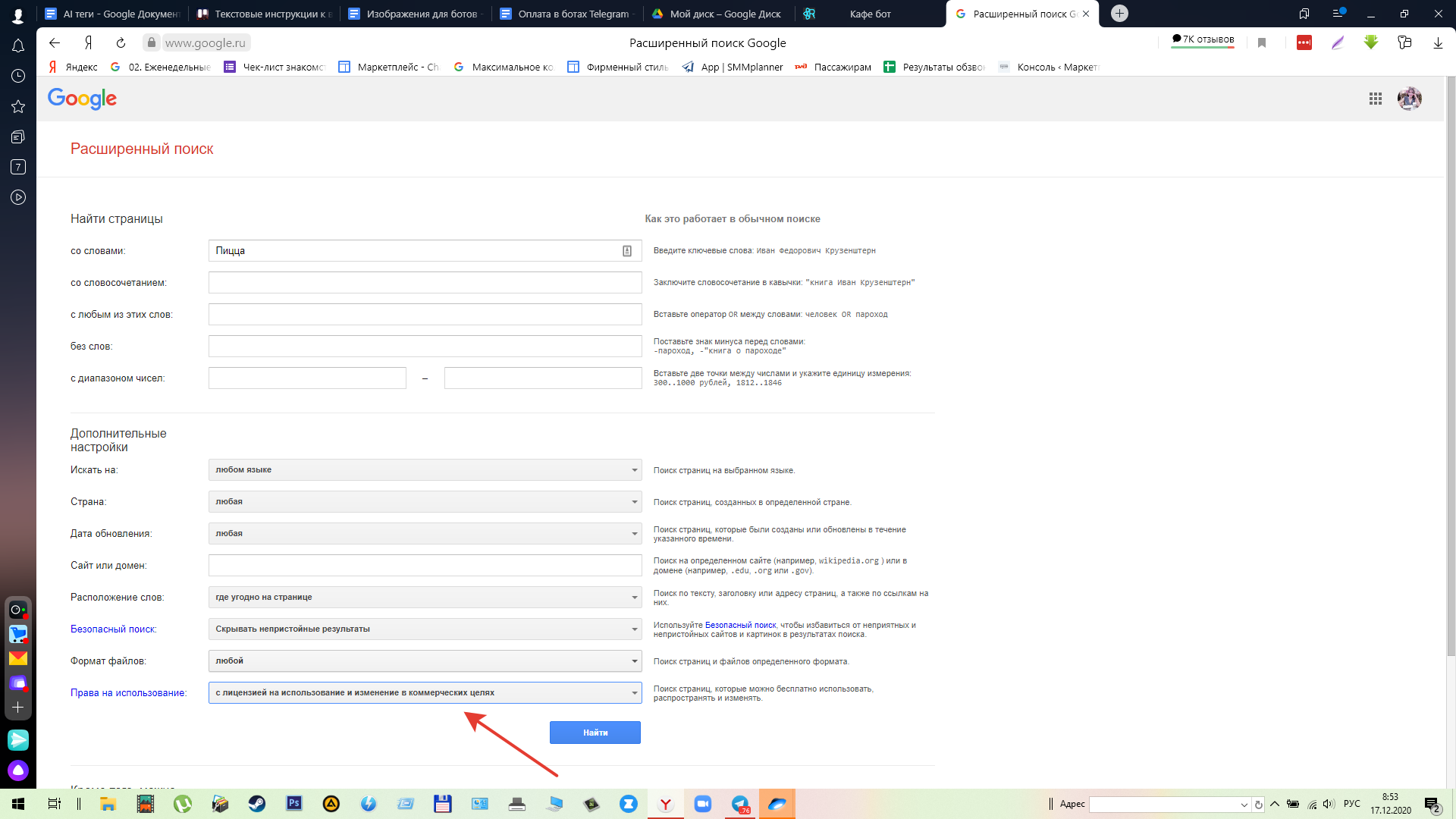Viewport: 1456px width, 819px height.
Task: Click the "Сайт или домен" input field
Action: (425, 566)
